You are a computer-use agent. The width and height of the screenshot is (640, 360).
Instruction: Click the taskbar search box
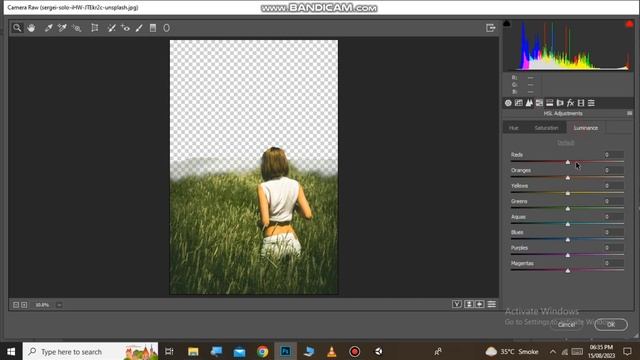(90, 351)
